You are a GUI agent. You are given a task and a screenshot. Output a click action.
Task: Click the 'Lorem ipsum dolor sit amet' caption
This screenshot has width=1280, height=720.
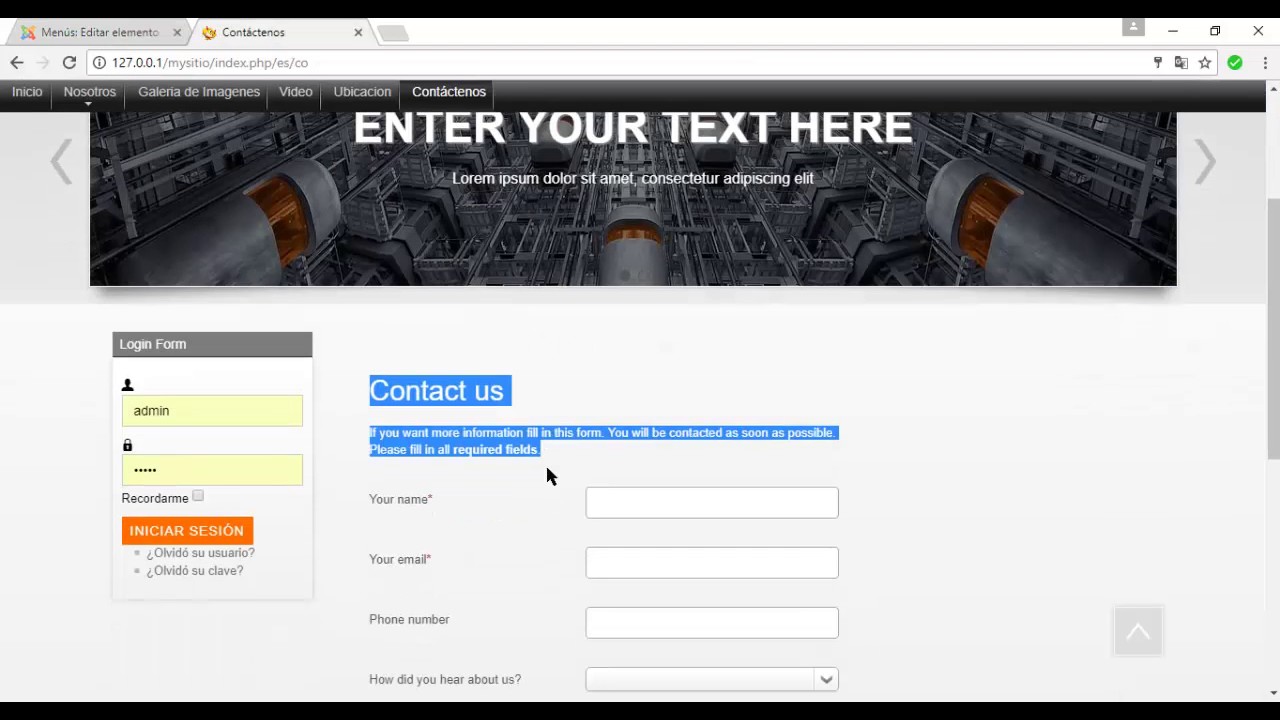(633, 179)
